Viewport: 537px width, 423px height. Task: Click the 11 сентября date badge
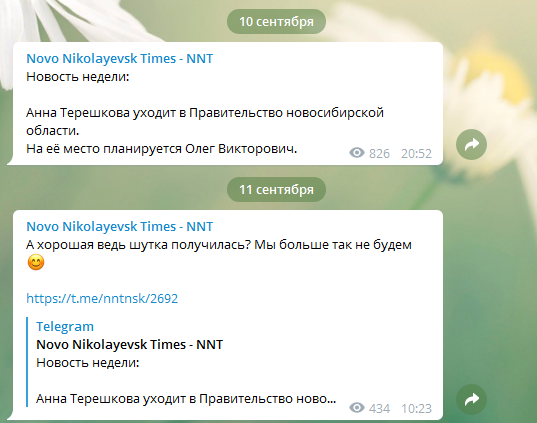(x=276, y=189)
